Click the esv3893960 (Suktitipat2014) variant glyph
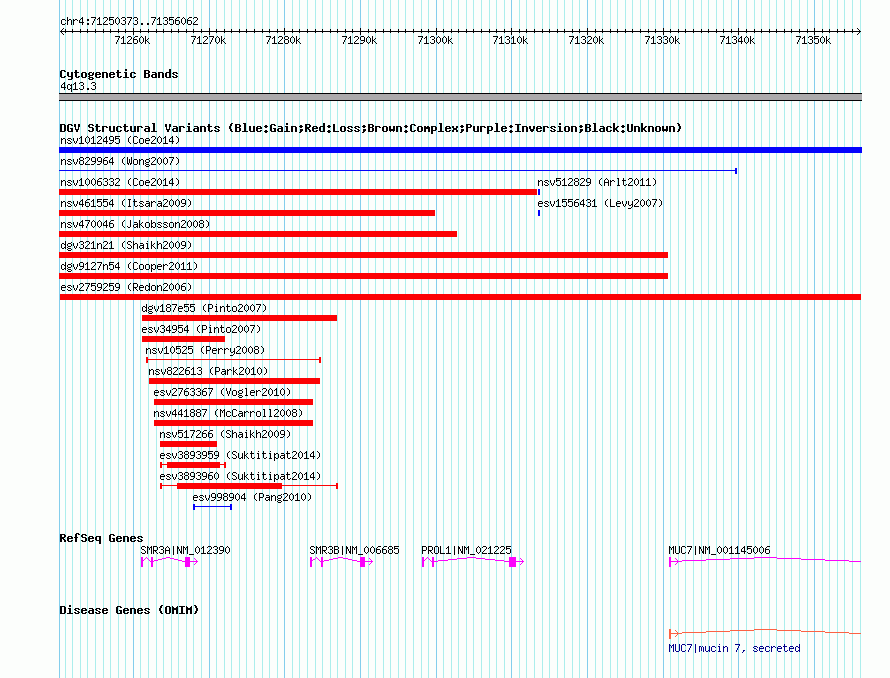 (249, 486)
